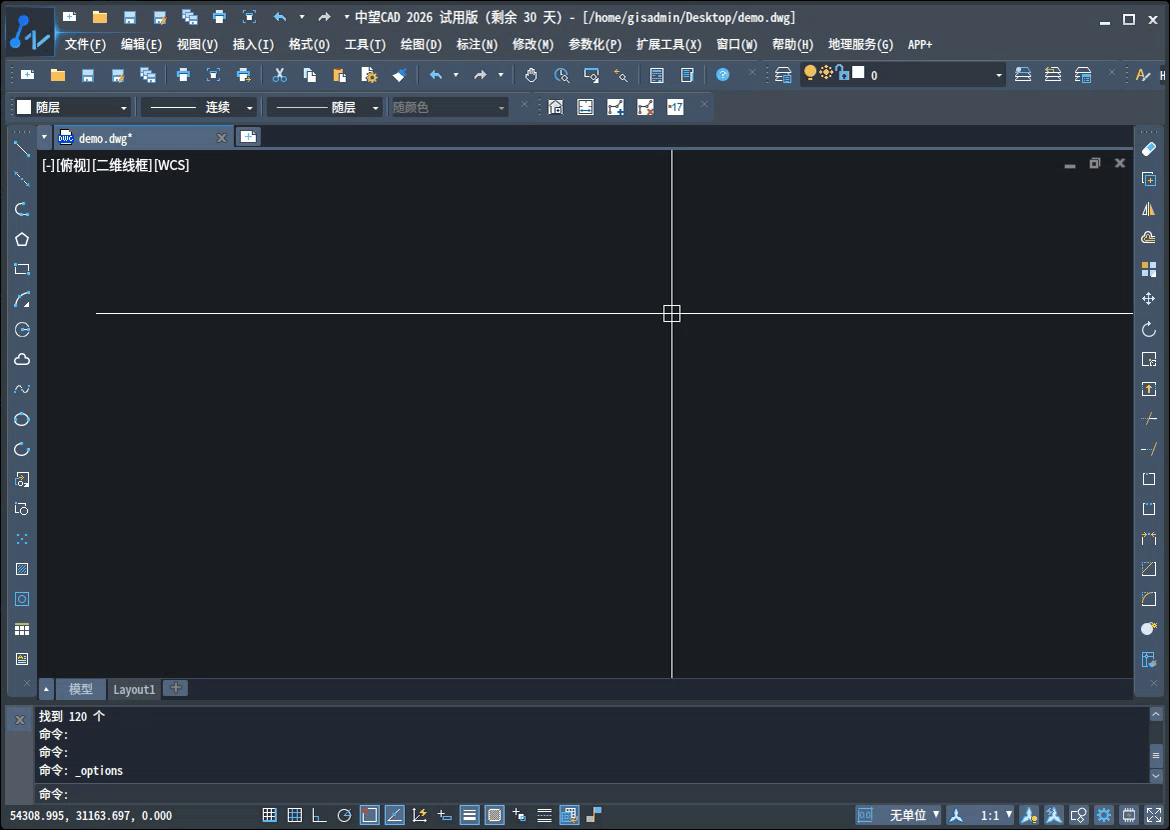Open the 修改(M) menu
The image size is (1170, 830).
tap(533, 45)
